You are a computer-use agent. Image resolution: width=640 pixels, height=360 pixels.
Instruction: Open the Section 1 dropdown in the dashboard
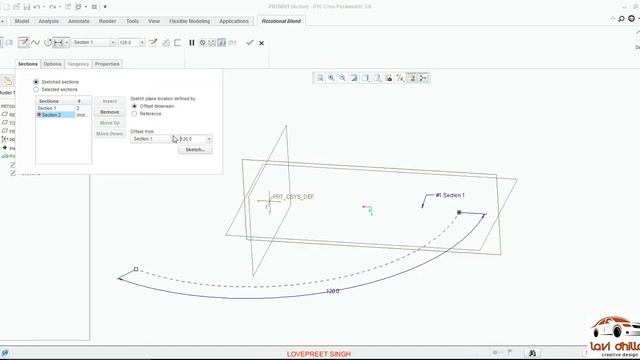93,42
